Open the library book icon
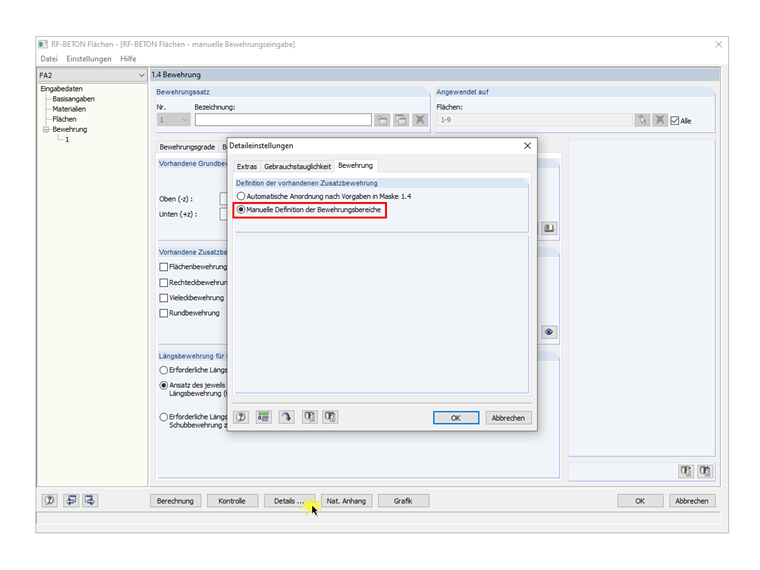Image resolution: width=760 pixels, height=570 pixels. (x=549, y=228)
